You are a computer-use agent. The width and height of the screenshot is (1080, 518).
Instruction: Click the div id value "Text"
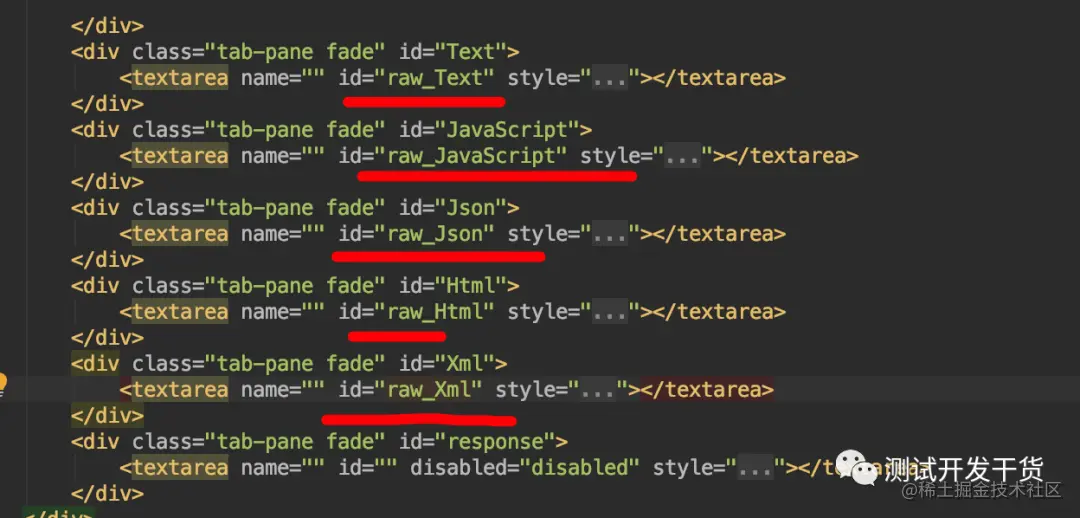(472, 52)
